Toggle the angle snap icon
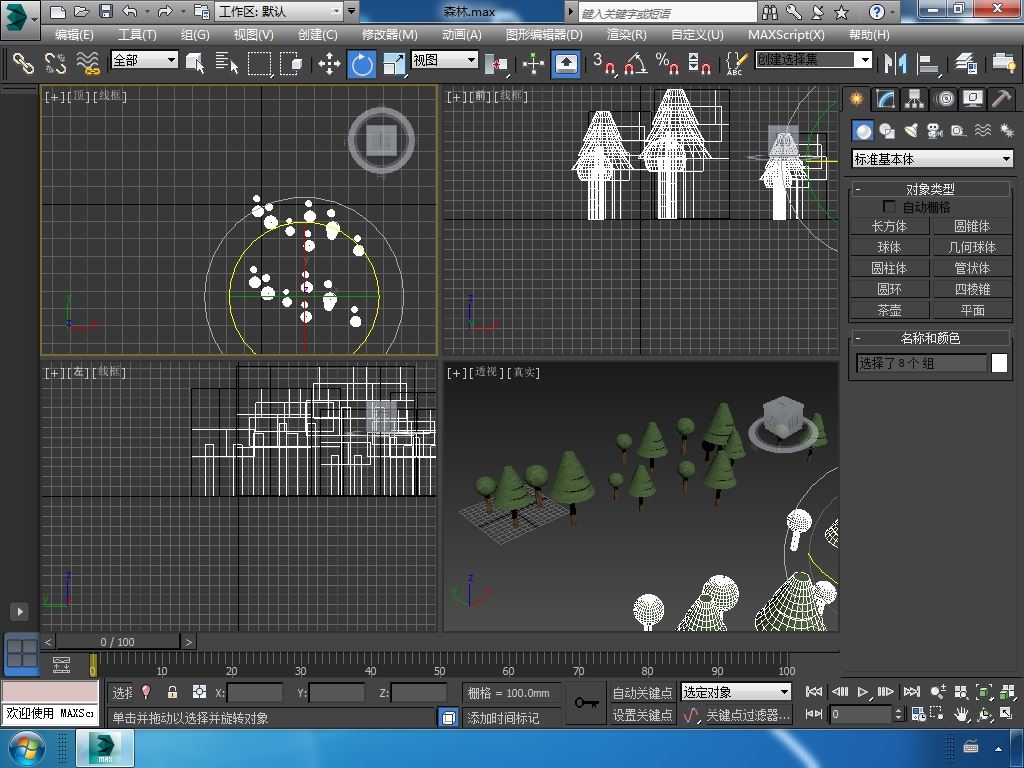 (x=634, y=64)
